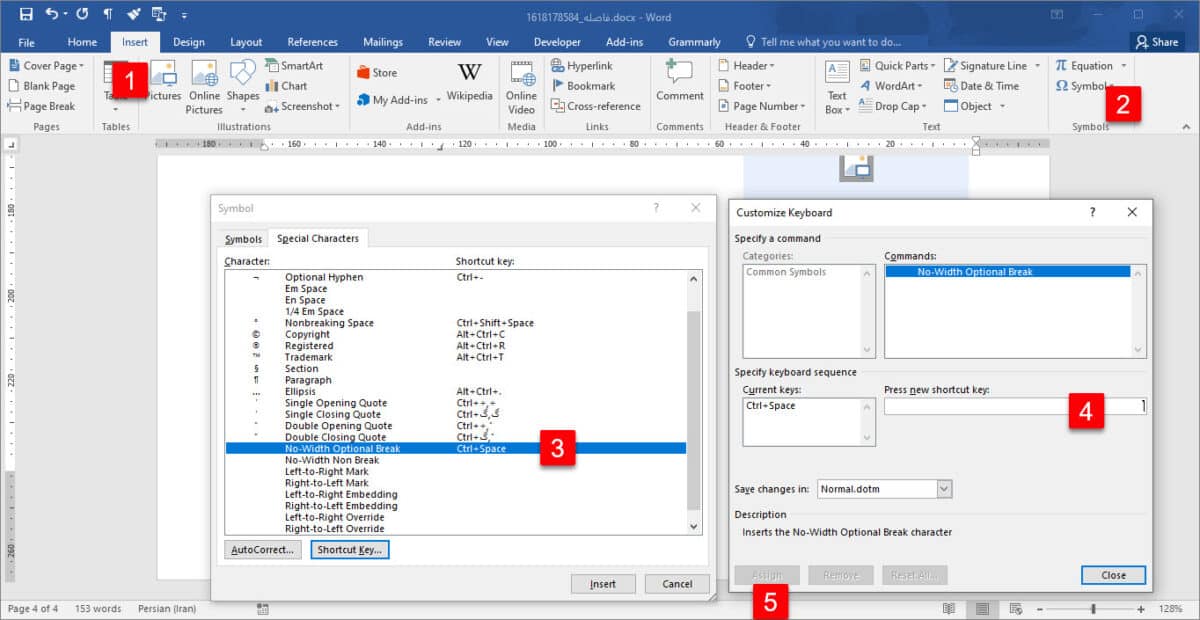Click Save icon in Quick Access Toolbar

click(26, 15)
